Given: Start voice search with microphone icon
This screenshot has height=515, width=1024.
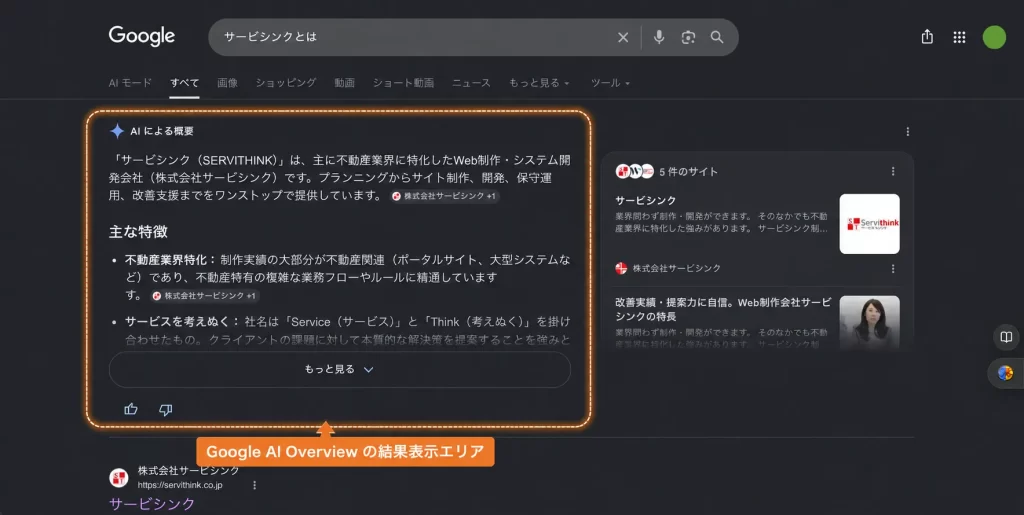Looking at the screenshot, I should (x=659, y=37).
